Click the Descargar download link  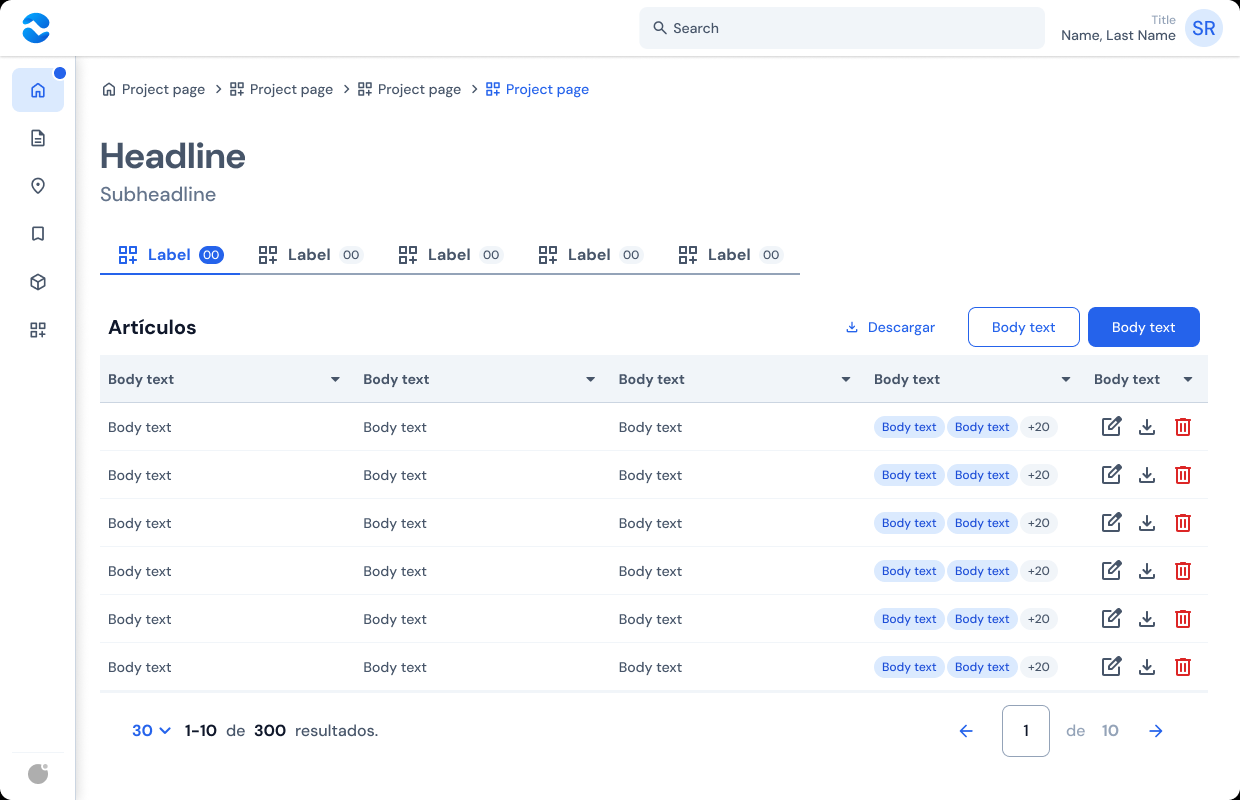tap(890, 327)
